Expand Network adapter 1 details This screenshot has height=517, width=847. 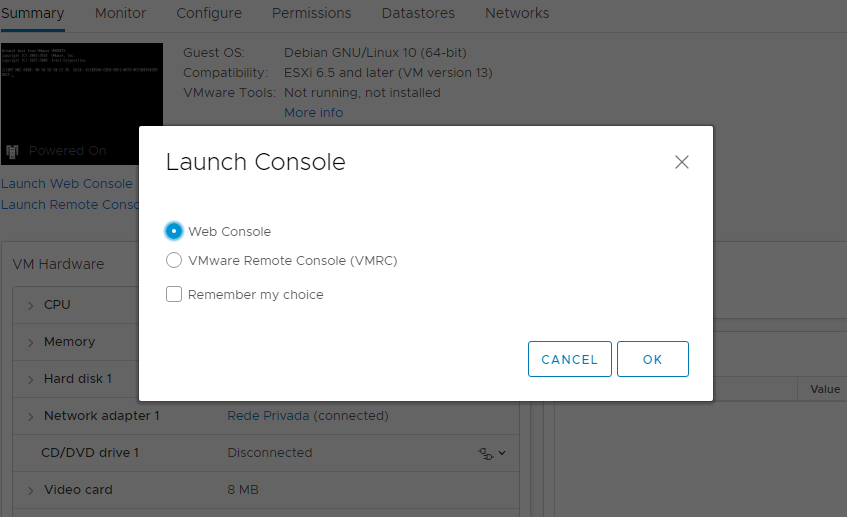[x=30, y=416]
